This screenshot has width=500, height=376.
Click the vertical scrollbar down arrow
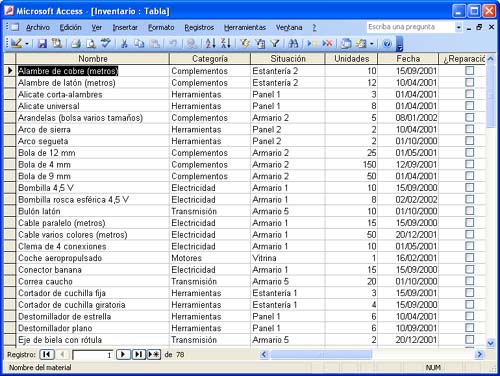pyautogui.click(x=490, y=343)
